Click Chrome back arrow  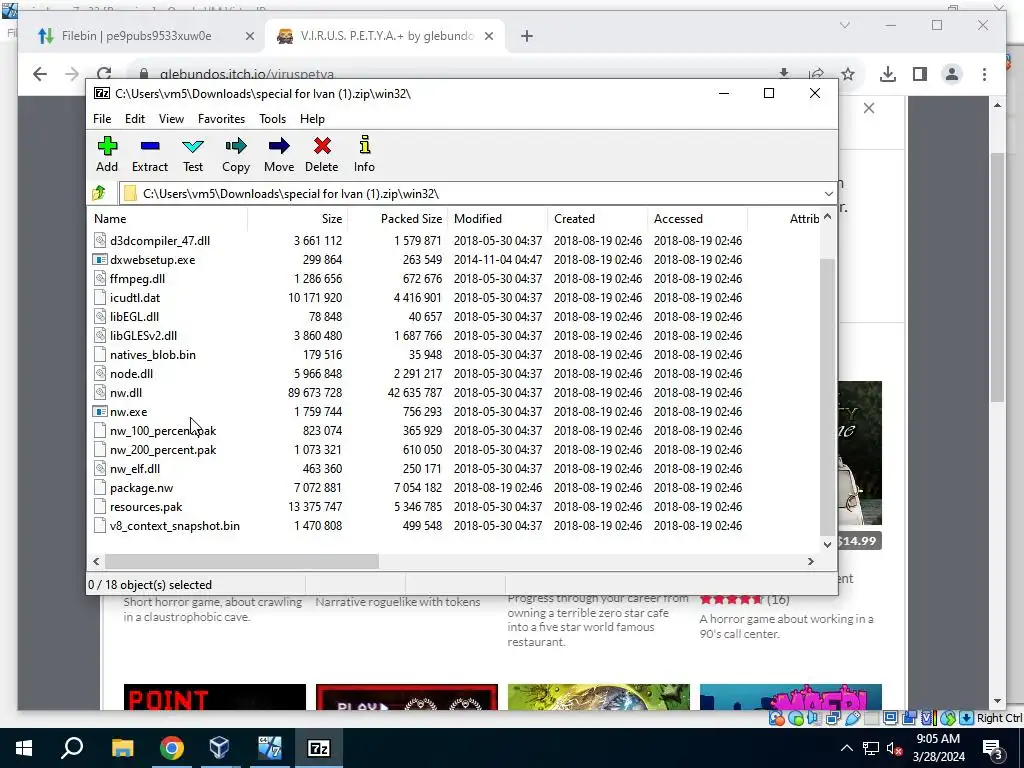(x=40, y=74)
